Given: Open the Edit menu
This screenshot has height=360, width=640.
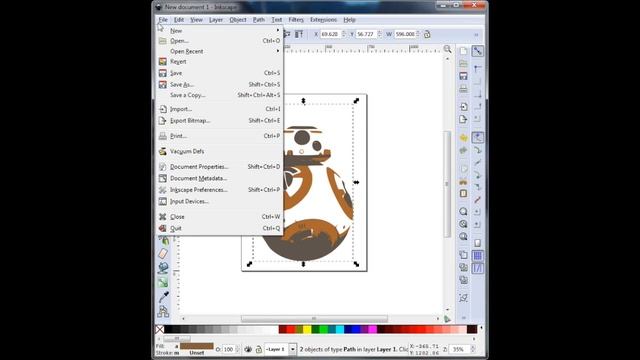Looking at the screenshot, I should [x=179, y=20].
